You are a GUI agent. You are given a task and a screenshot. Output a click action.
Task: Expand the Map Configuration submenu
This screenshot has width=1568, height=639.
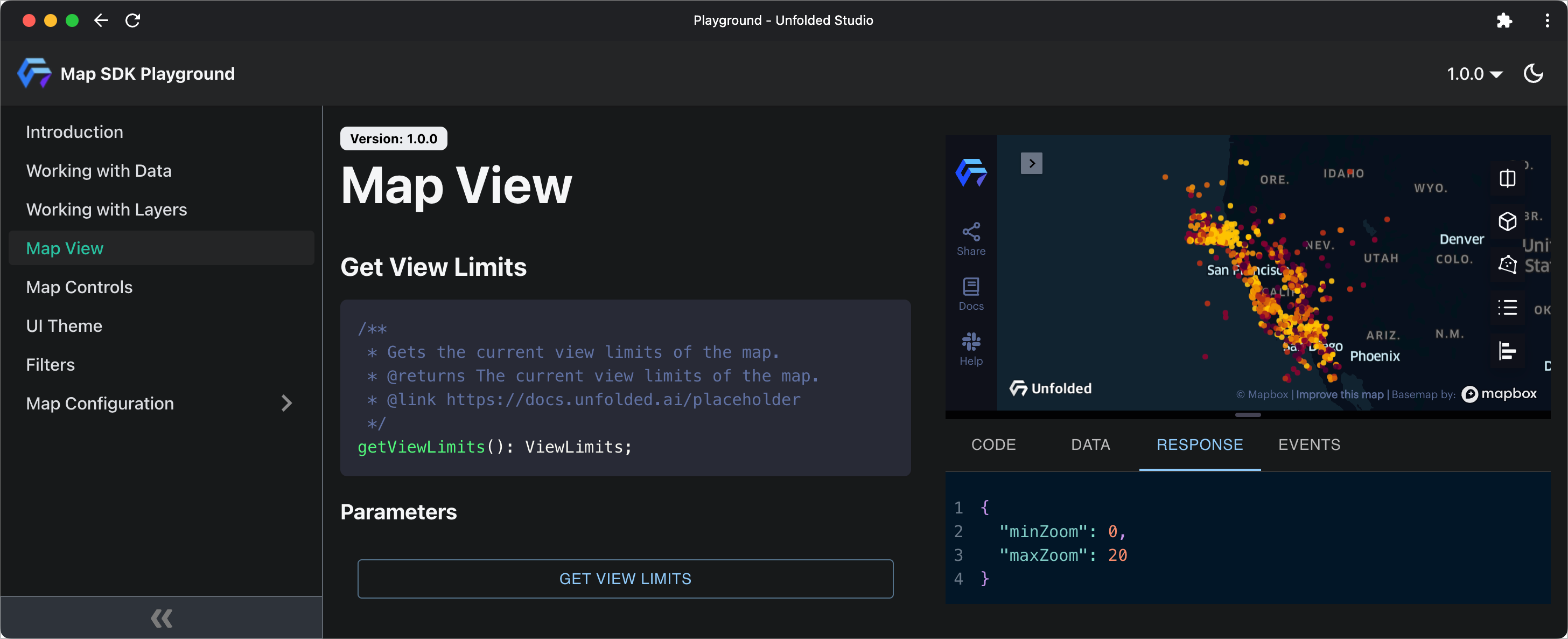[286, 403]
